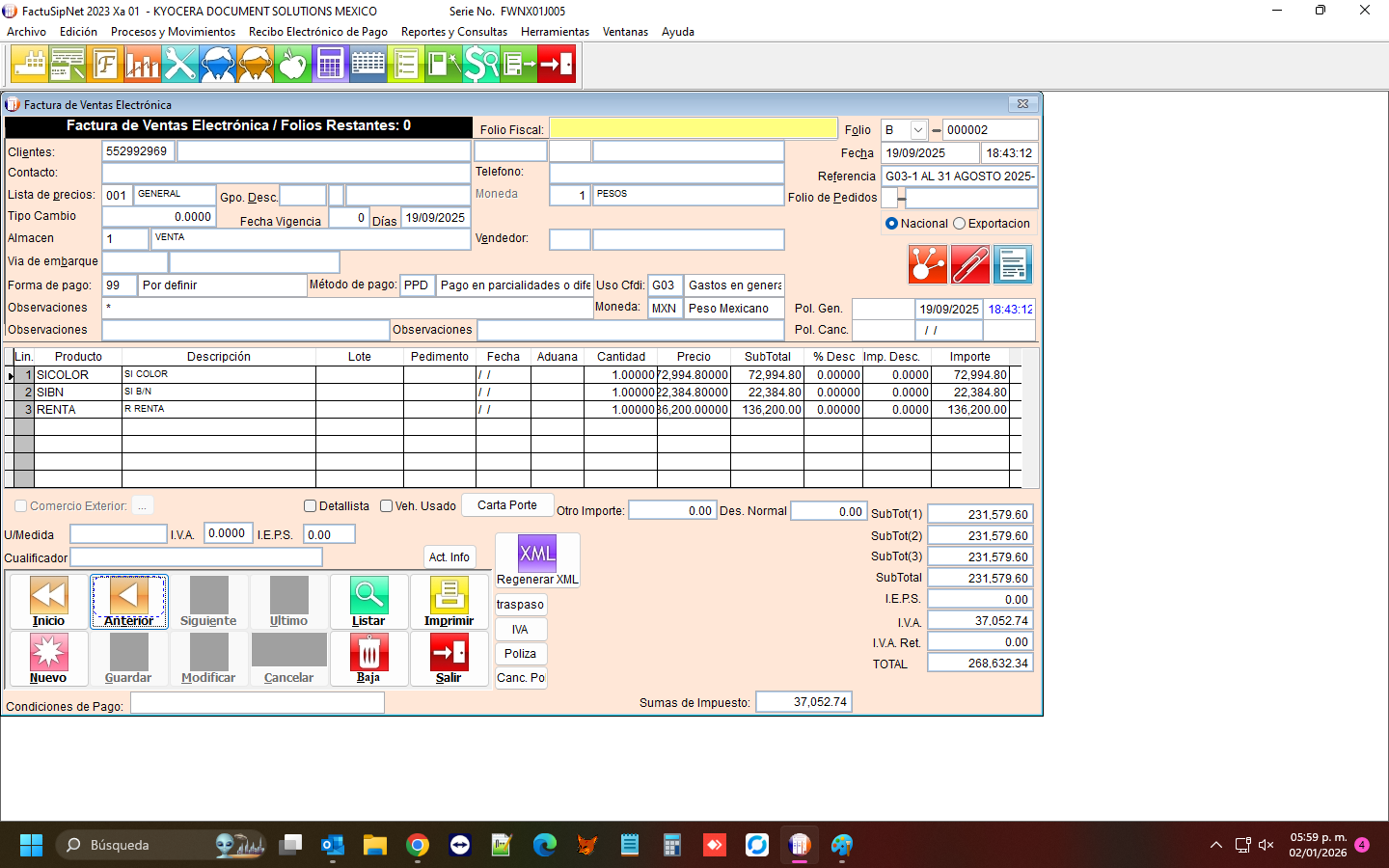
Task: Select the Exportacion radio button
Action: [960, 224]
